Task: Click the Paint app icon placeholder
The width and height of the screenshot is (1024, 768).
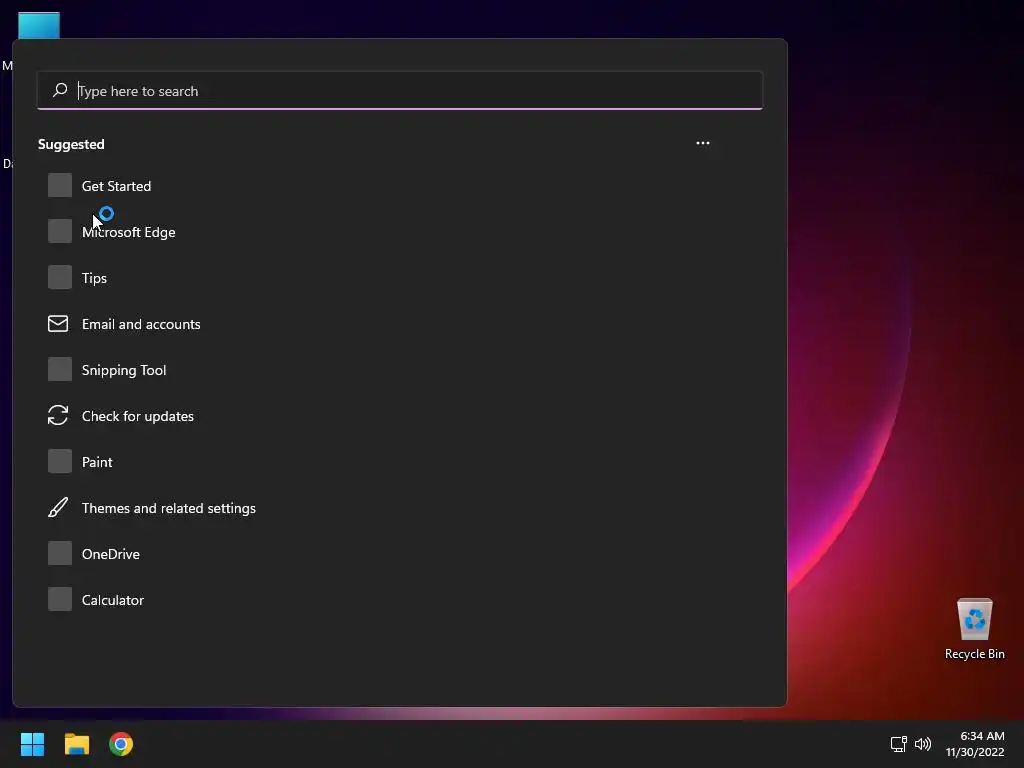Action: (59, 461)
